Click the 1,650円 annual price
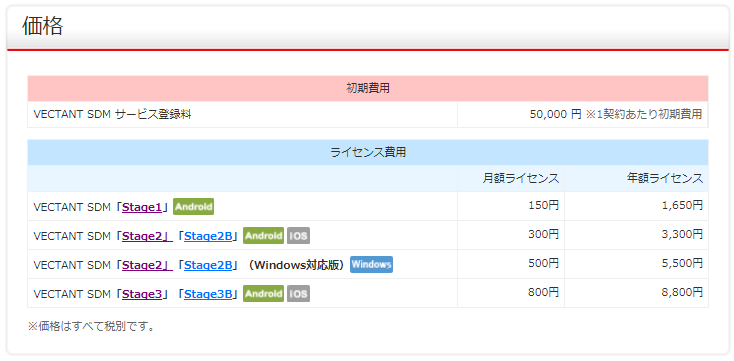Image resolution: width=734 pixels, height=361 pixels. click(683, 205)
